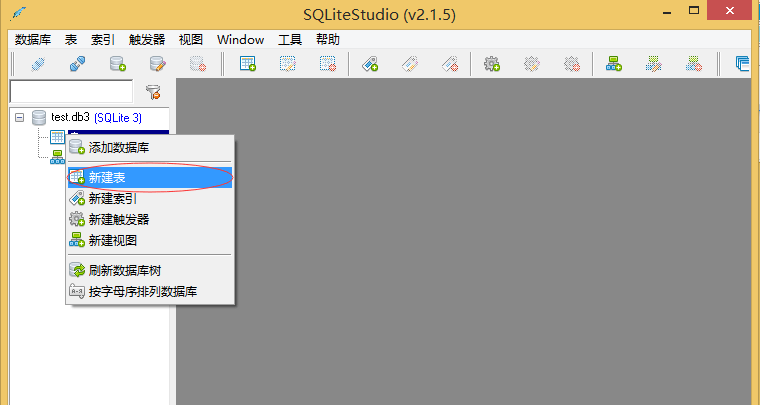Open the 触发器 menu
The image size is (760, 405).
tap(147, 40)
